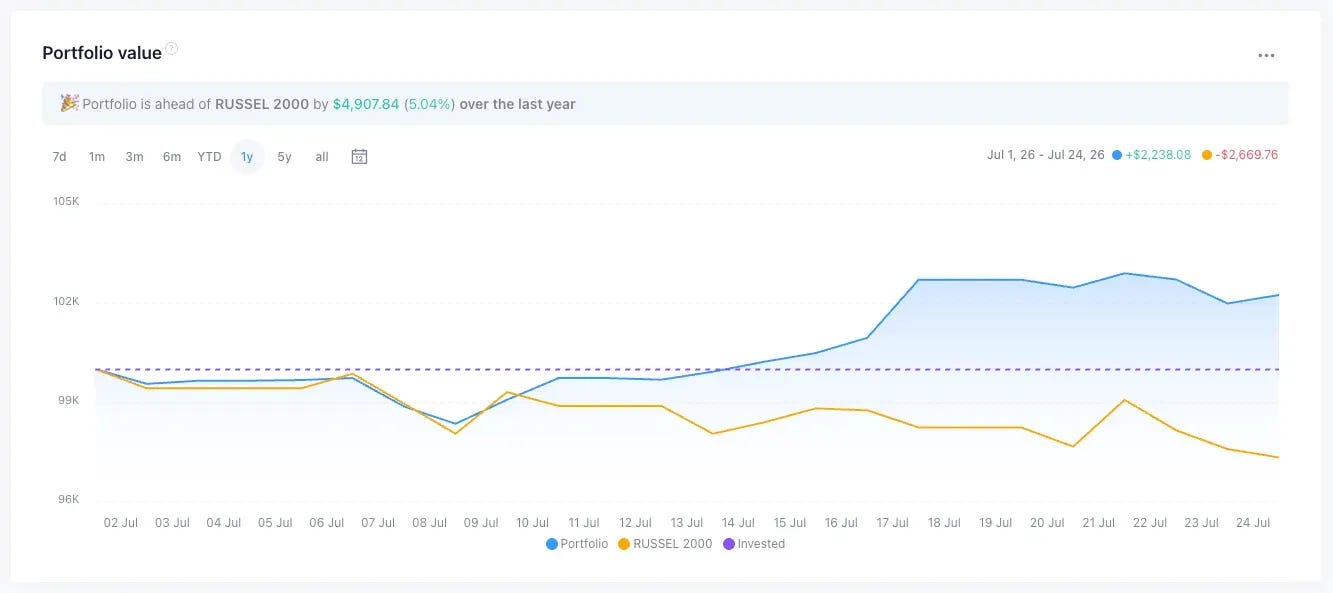Click the 105K y-axis label

pyautogui.click(x=66, y=202)
